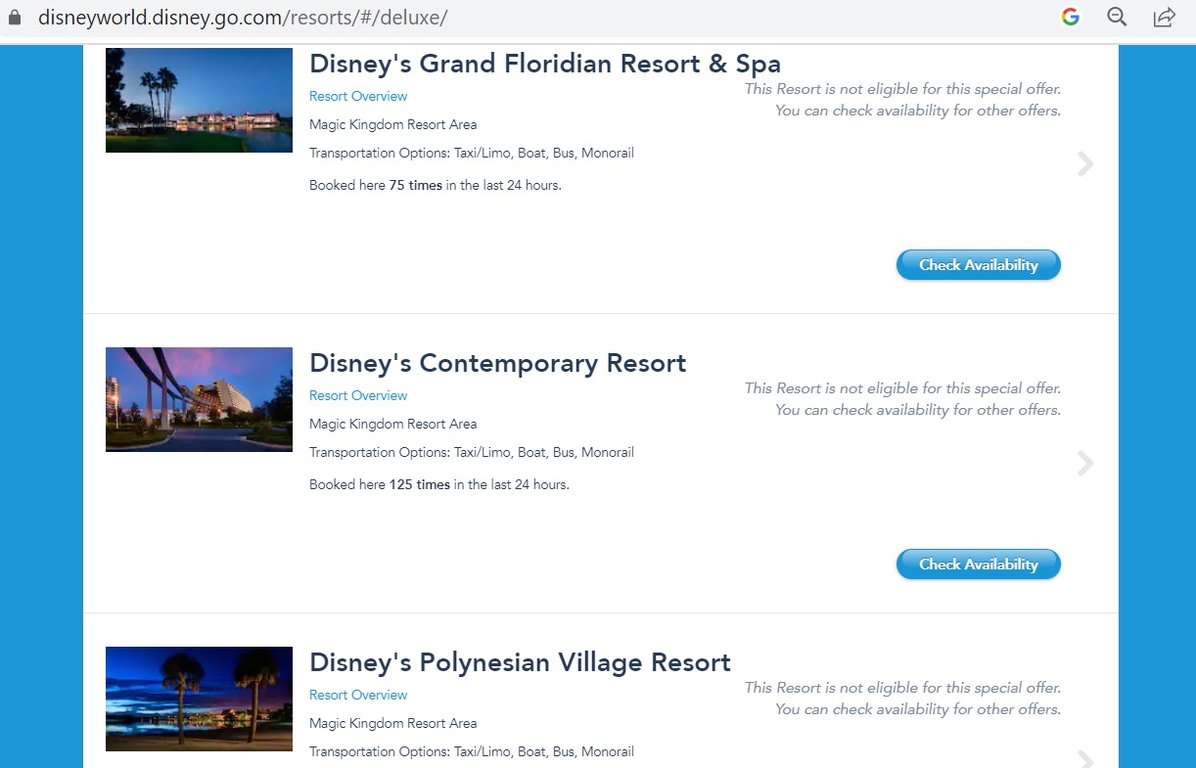
Task: Click the zoom magnifier icon in address bar
Action: 1117,17
